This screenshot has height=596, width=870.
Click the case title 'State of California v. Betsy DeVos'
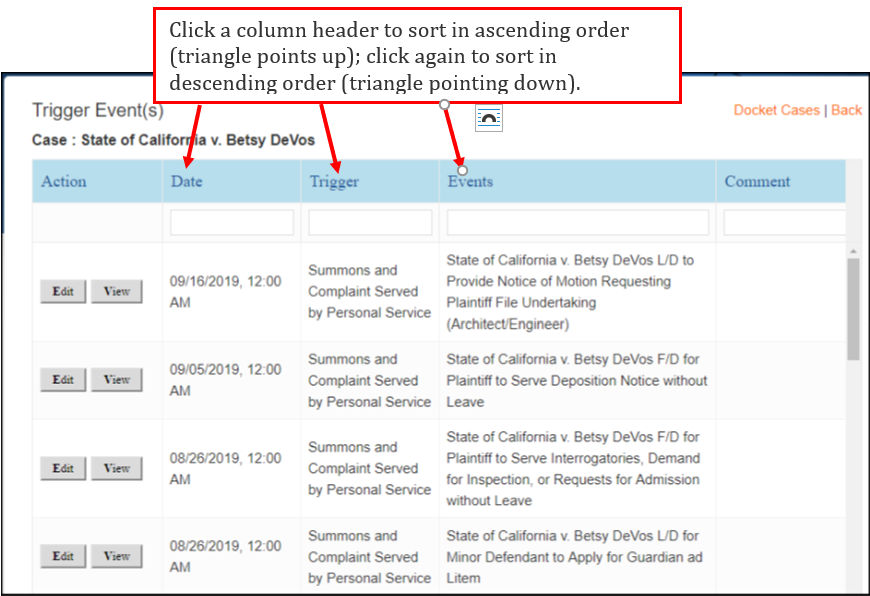click(x=198, y=140)
